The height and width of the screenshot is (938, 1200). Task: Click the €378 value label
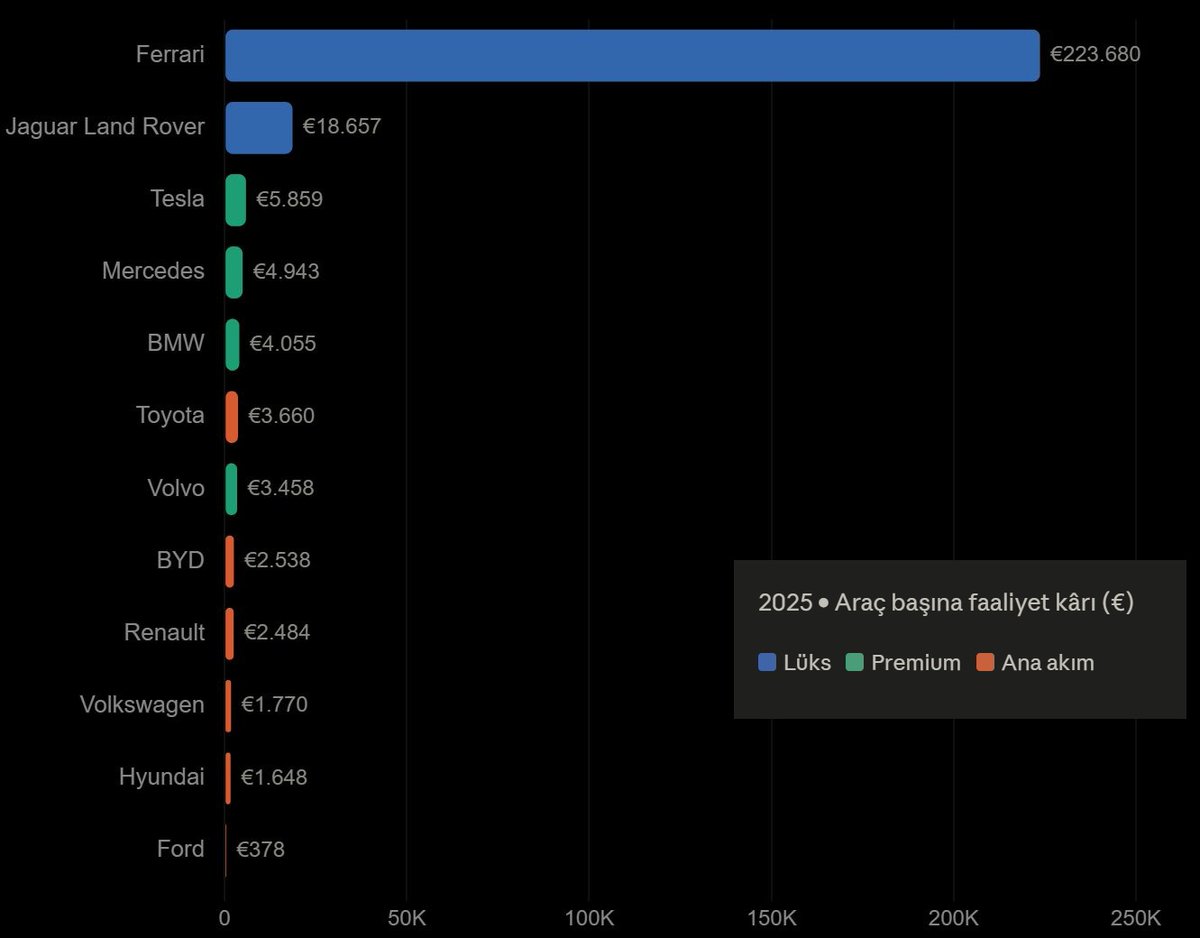coord(261,849)
